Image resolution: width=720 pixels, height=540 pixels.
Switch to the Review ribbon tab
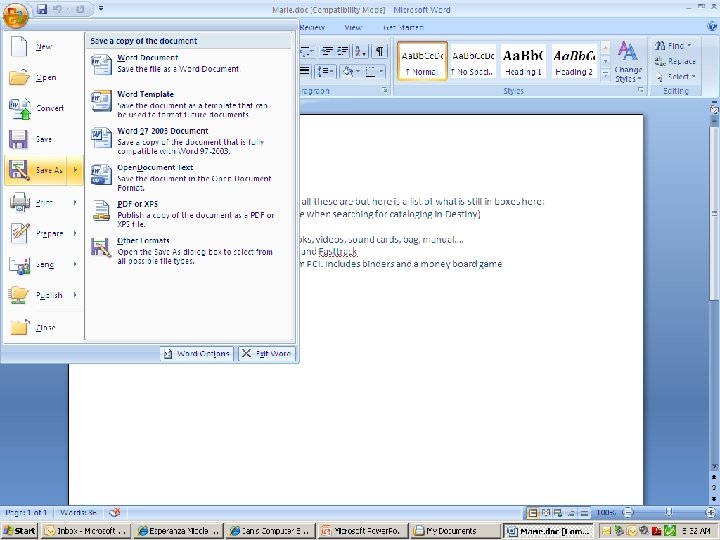pos(312,27)
